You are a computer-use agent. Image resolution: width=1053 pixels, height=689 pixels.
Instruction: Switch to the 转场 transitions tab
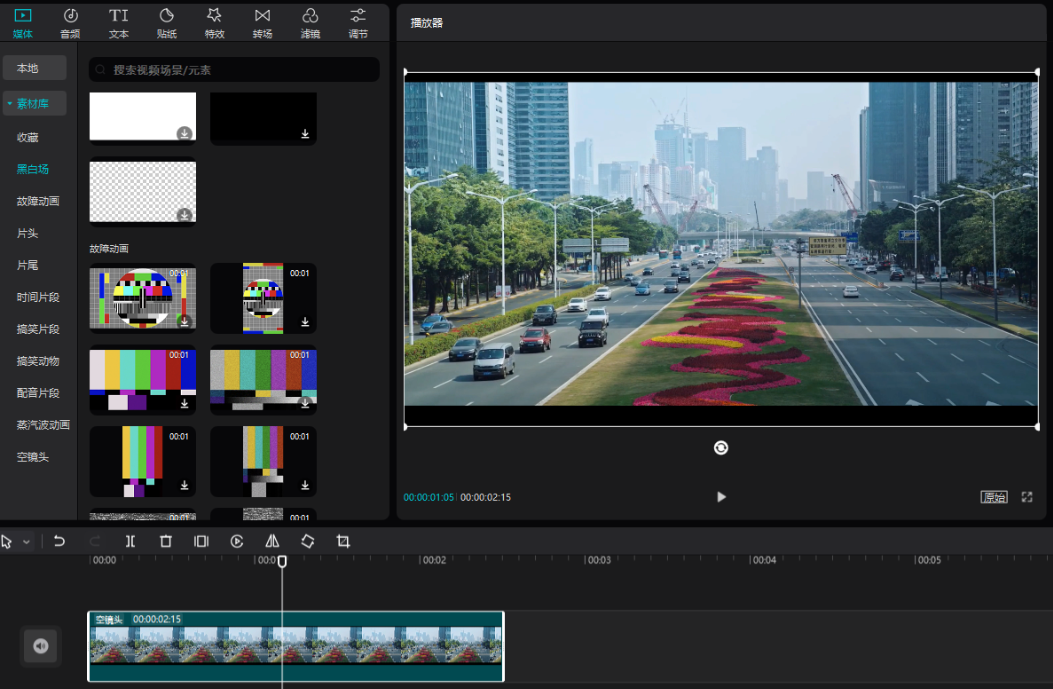[x=262, y=22]
